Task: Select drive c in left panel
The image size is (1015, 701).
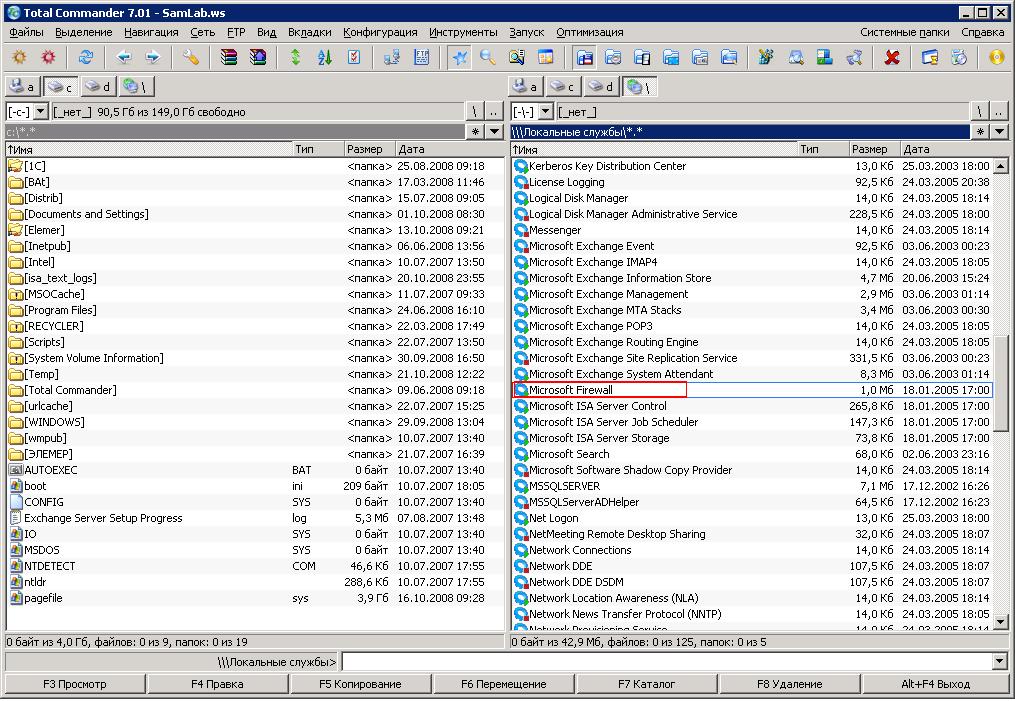Action: 61,87
